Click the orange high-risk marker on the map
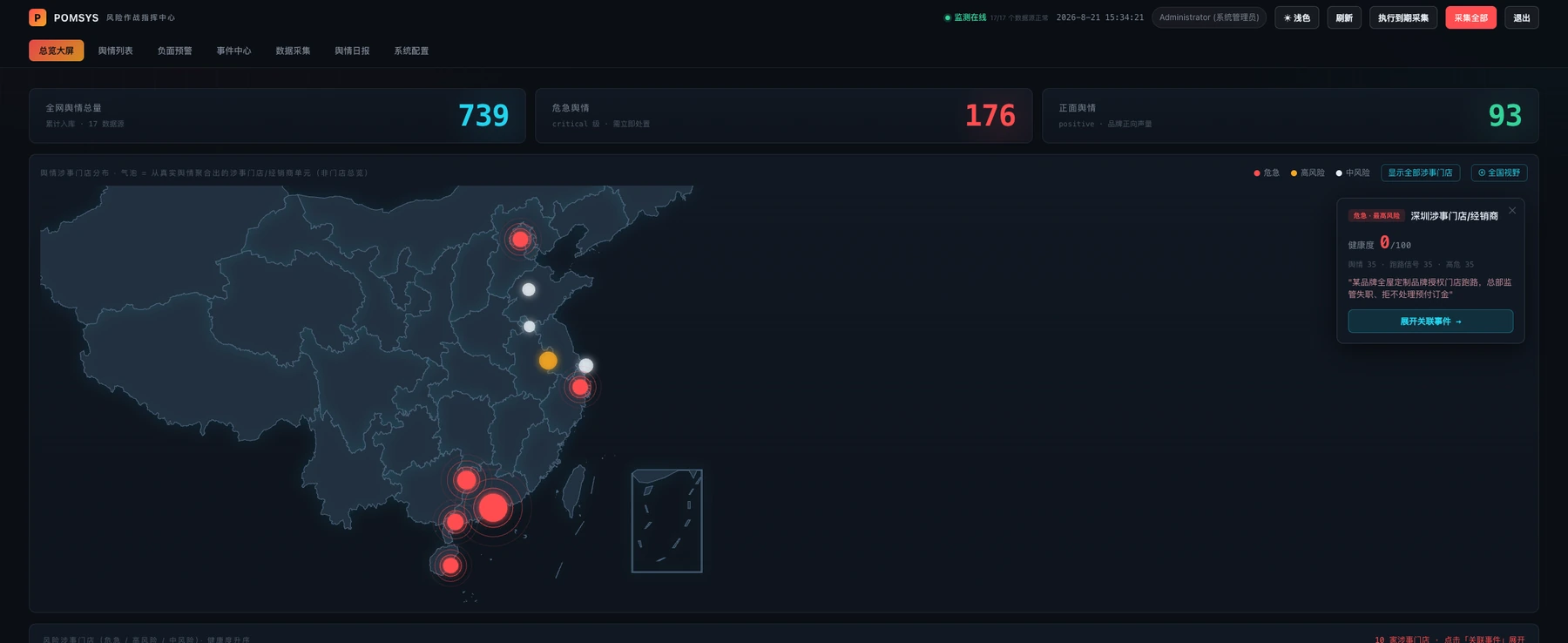Image resolution: width=1568 pixels, height=643 pixels. pos(548,360)
